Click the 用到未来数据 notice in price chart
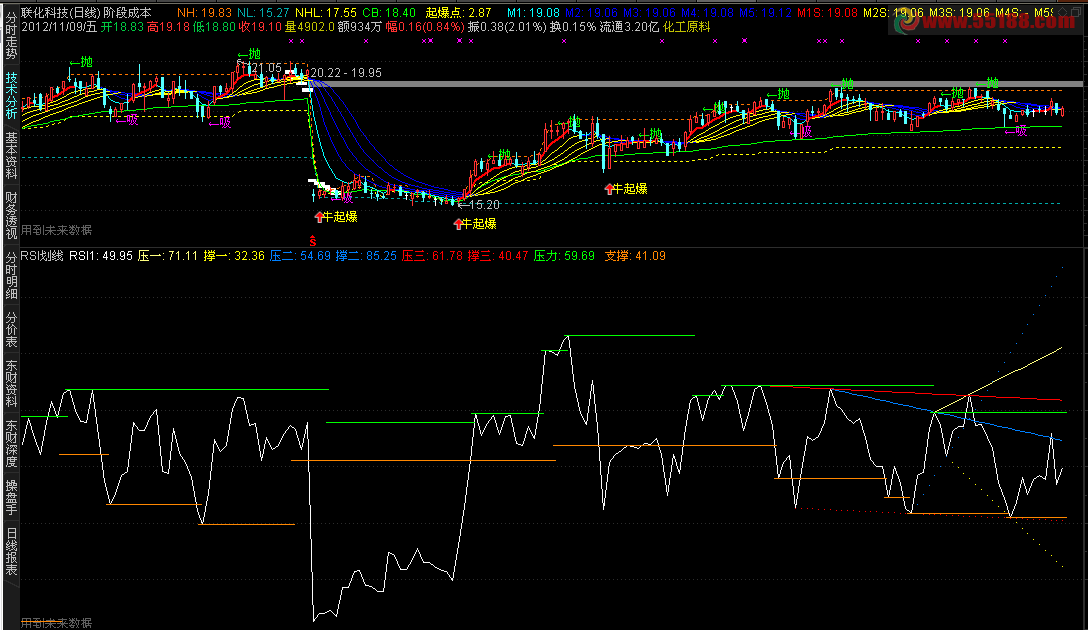 57,230
